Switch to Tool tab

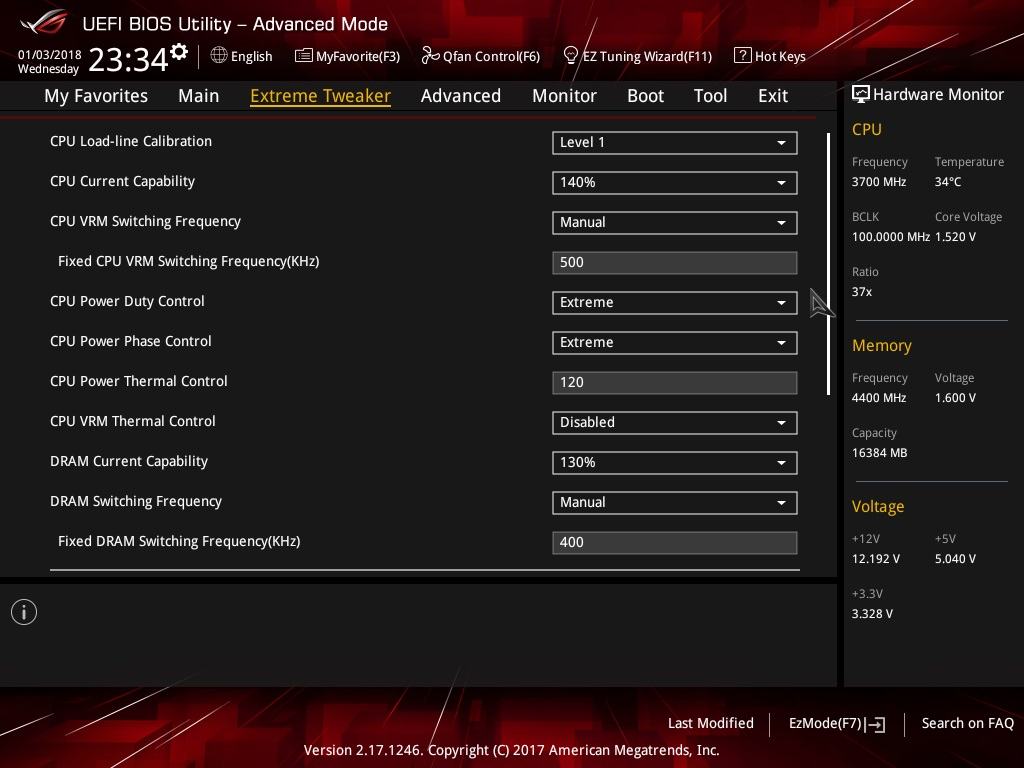click(x=711, y=96)
